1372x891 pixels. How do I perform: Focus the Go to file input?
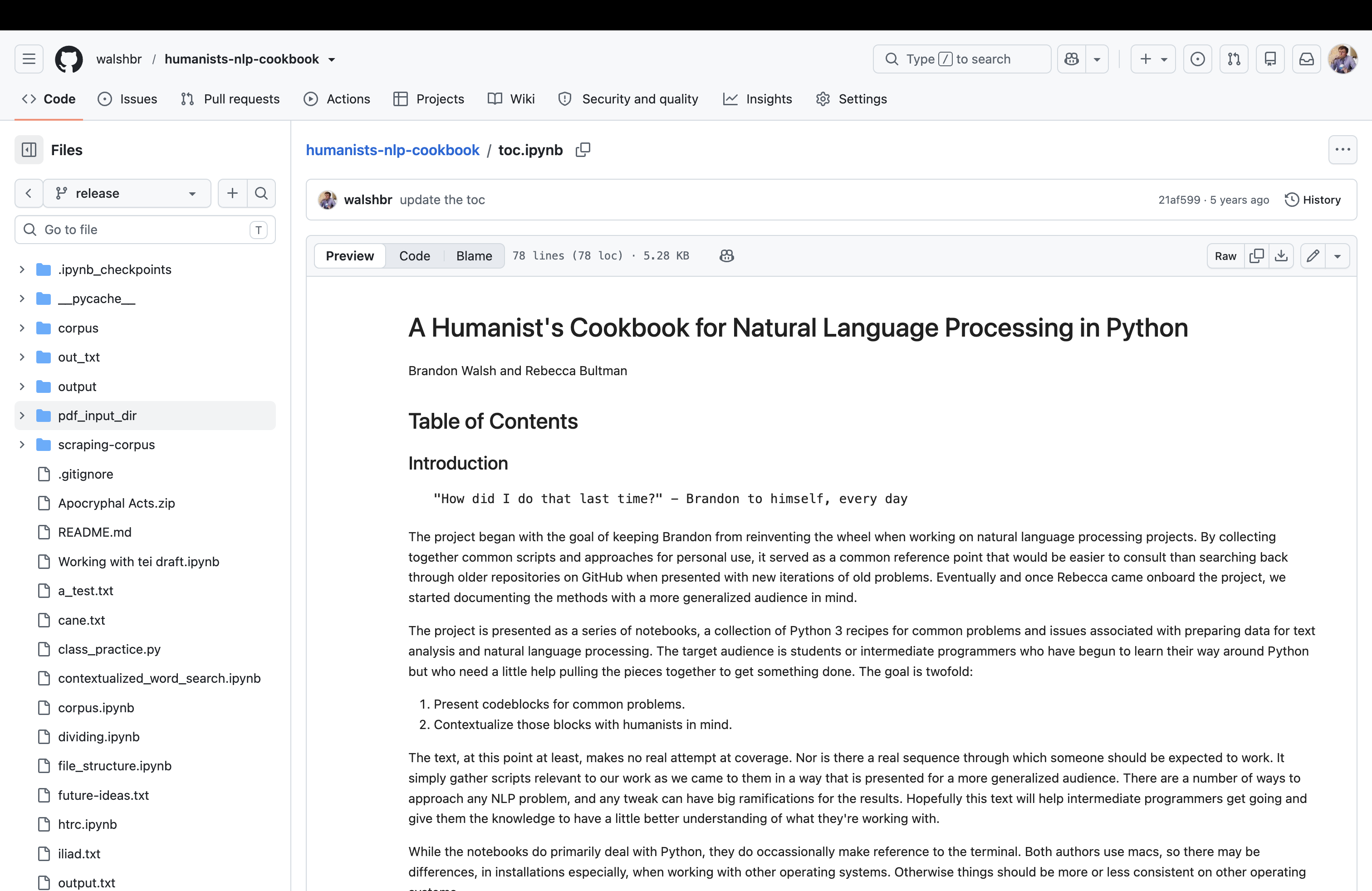[145, 230]
